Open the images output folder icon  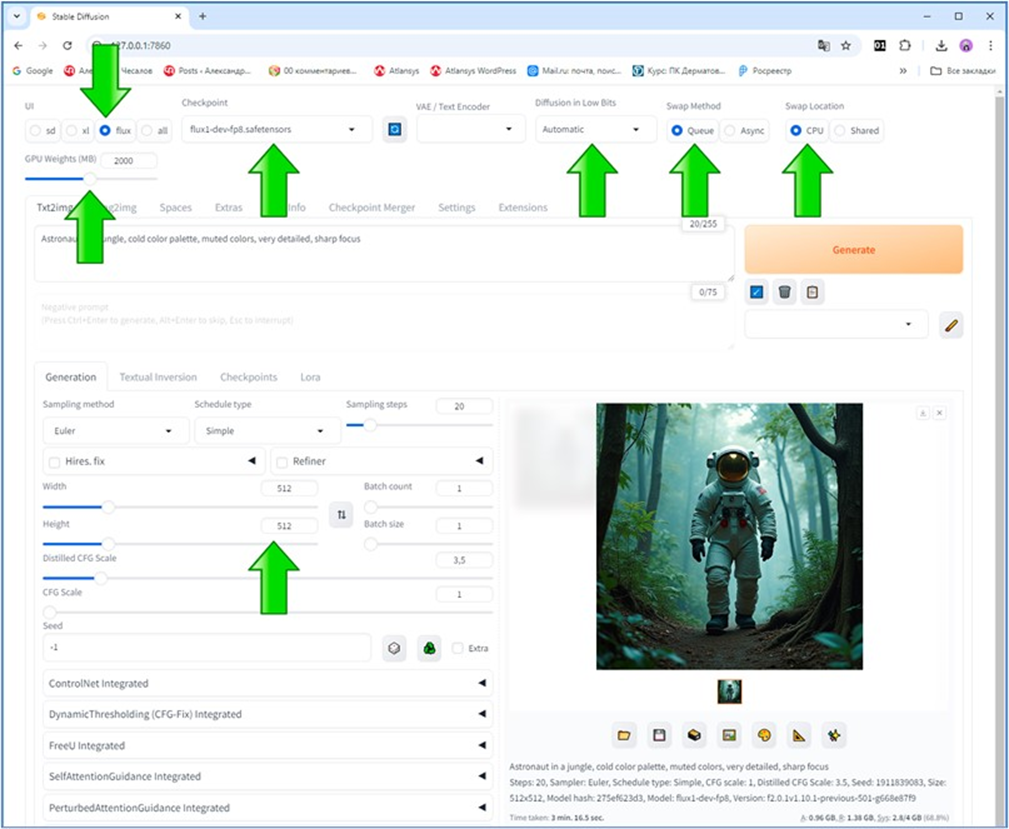click(x=624, y=735)
